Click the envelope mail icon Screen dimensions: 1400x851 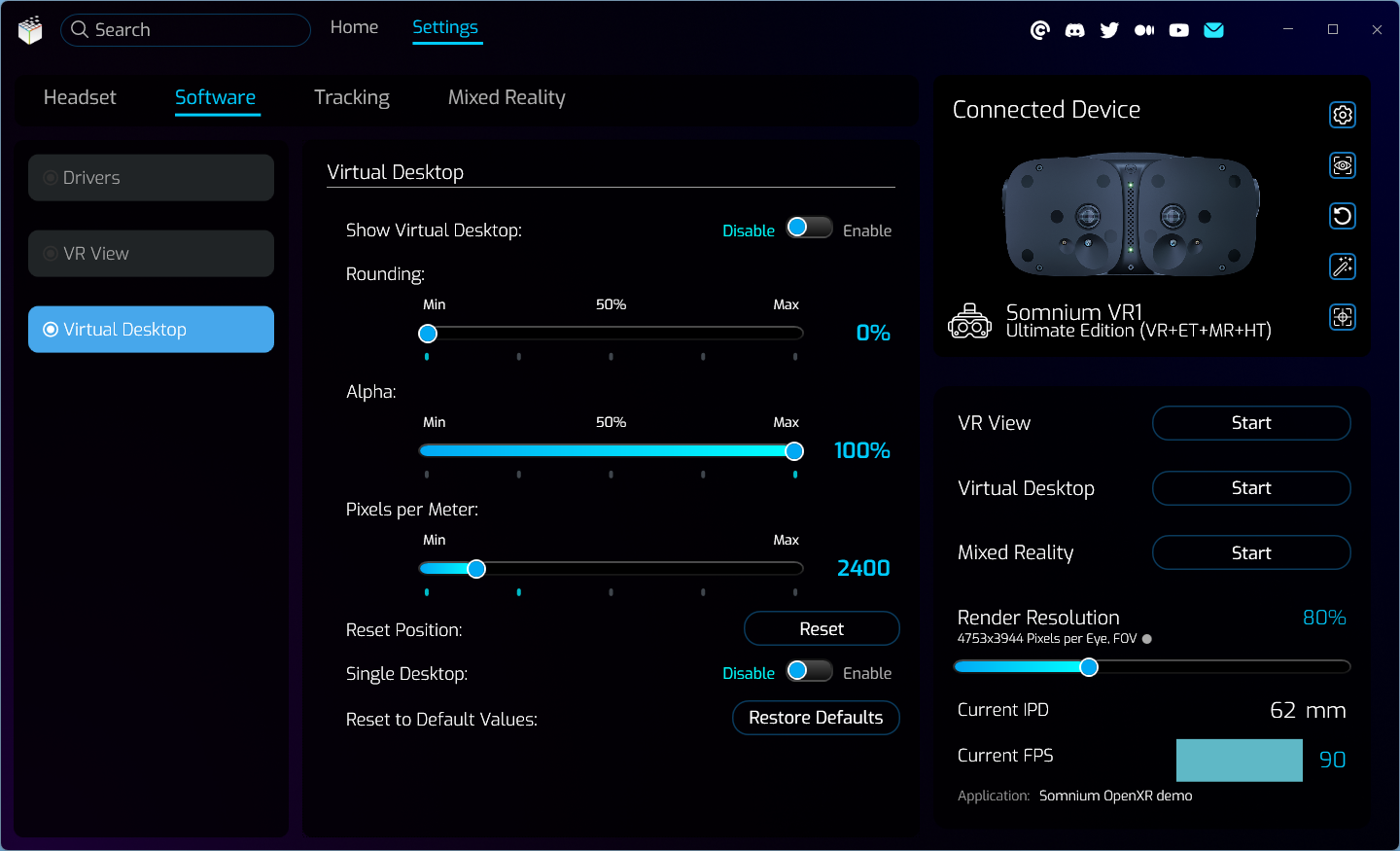click(x=1213, y=30)
